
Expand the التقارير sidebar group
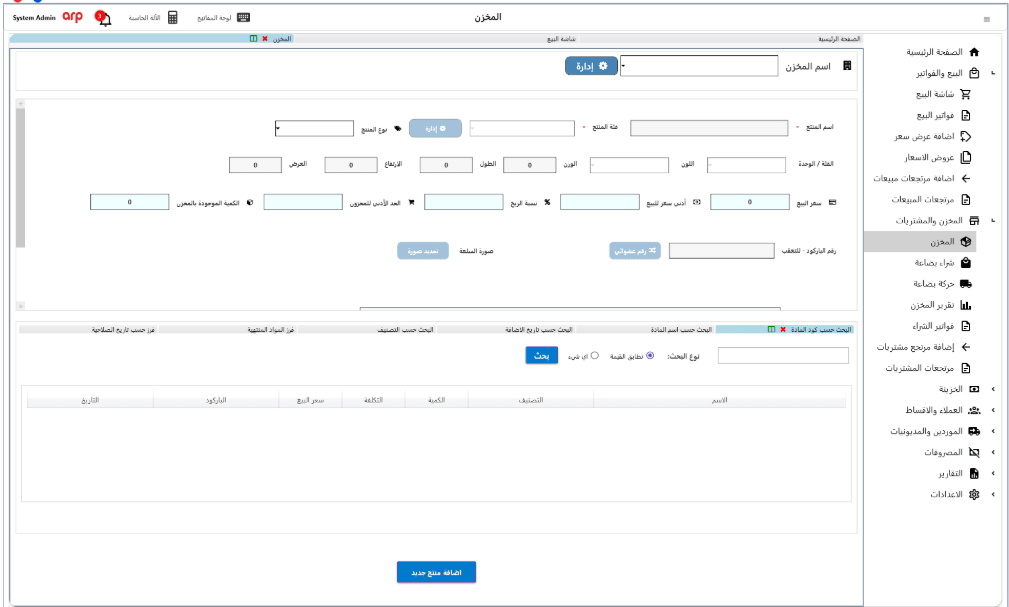993,474
